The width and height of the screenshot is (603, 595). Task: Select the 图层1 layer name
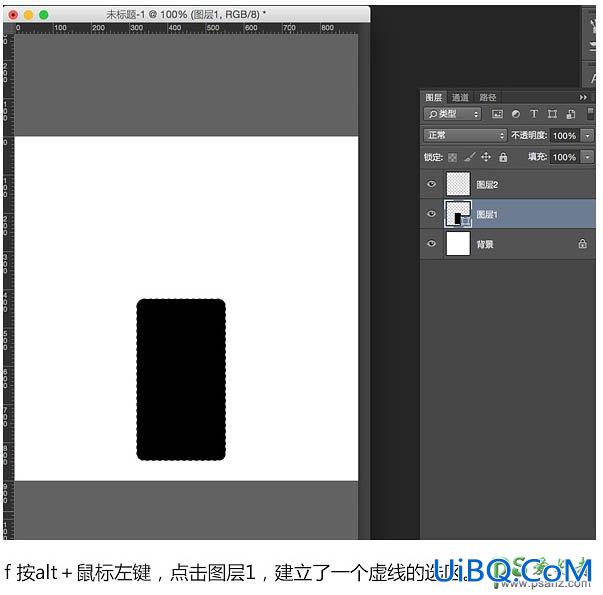(486, 214)
